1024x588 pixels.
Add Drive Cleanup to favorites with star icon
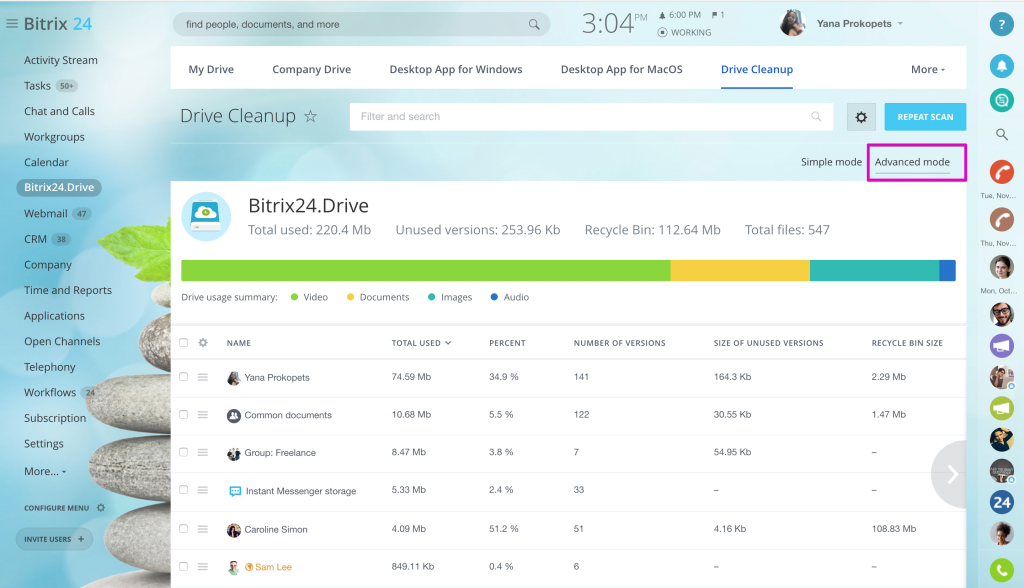click(x=311, y=116)
